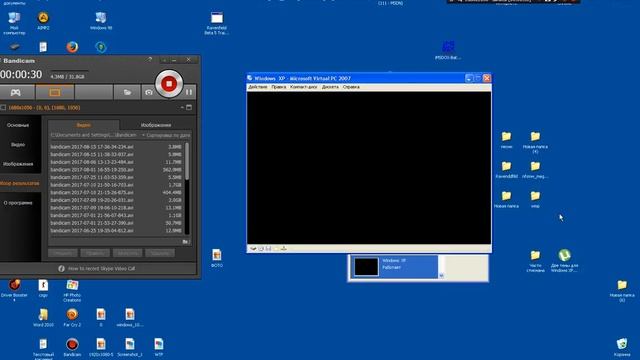This screenshot has width=640, height=360.
Task: Open Bandicam help question mark icon
Action: click(x=150, y=60)
